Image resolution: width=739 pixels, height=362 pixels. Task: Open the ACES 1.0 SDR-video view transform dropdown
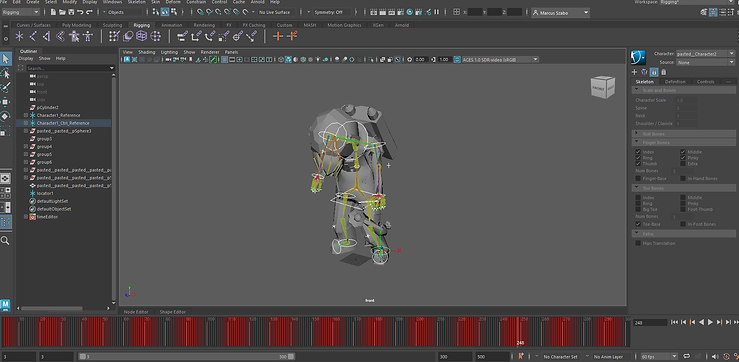(x=500, y=59)
